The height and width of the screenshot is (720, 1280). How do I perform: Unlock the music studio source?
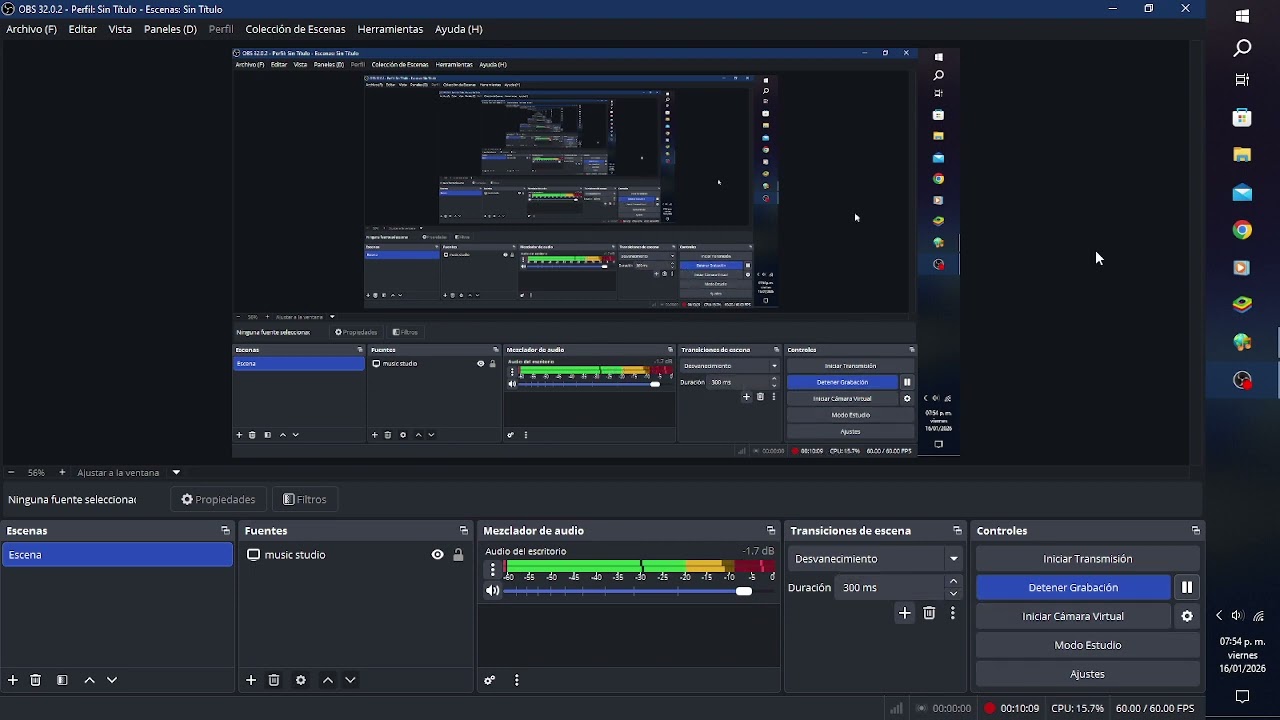[458, 555]
